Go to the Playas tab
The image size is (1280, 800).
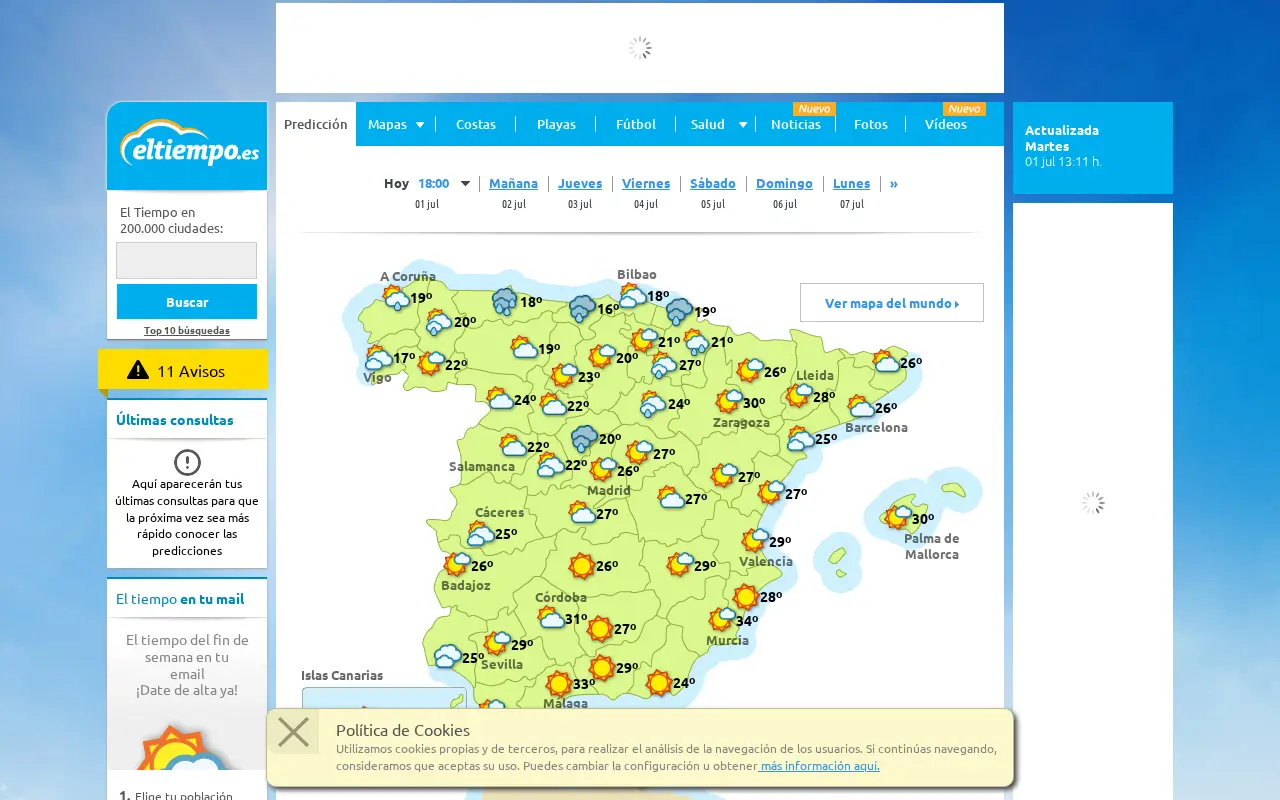click(556, 124)
